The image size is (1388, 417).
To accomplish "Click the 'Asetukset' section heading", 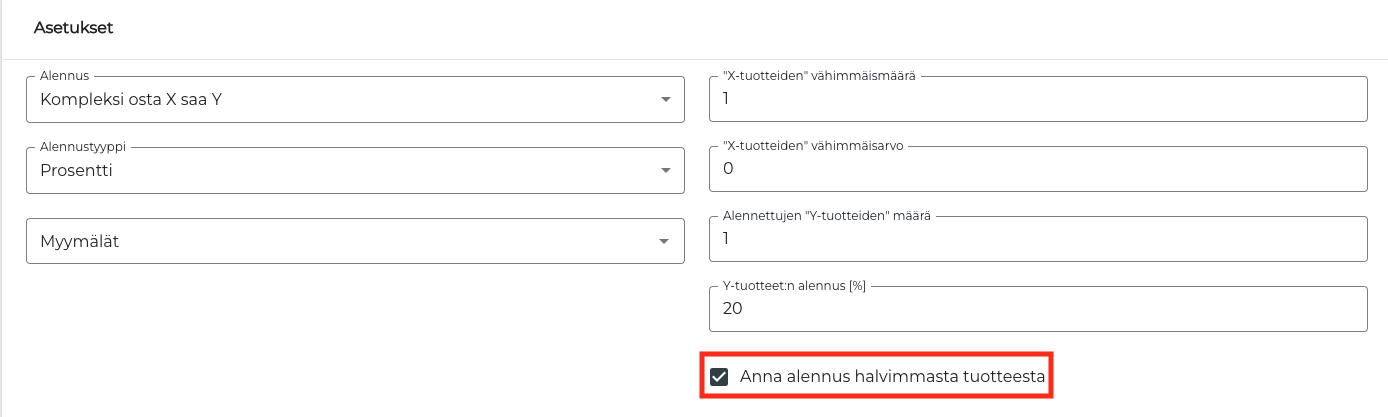I will [74, 28].
